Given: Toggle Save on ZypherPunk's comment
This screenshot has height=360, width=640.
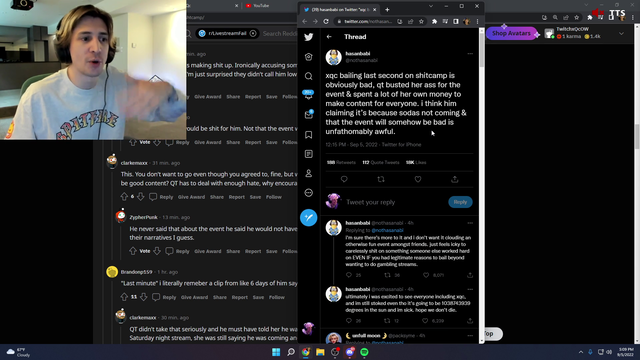Looking at the screenshot, I should (271, 251).
